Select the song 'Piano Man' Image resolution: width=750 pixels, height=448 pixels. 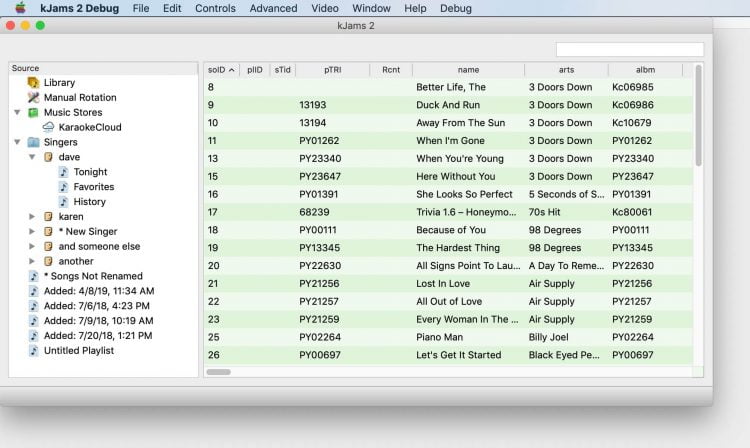(x=439, y=337)
